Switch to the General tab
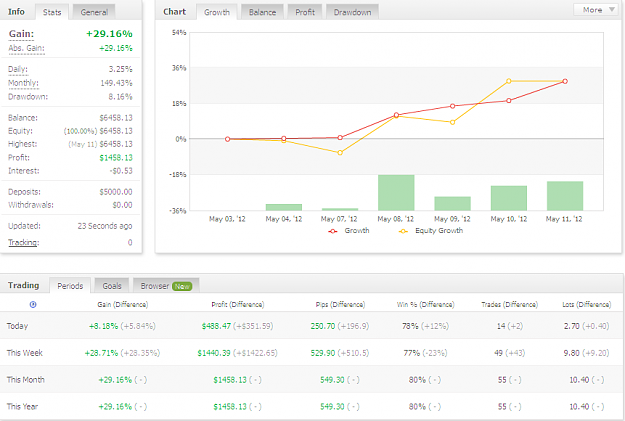 [x=94, y=12]
